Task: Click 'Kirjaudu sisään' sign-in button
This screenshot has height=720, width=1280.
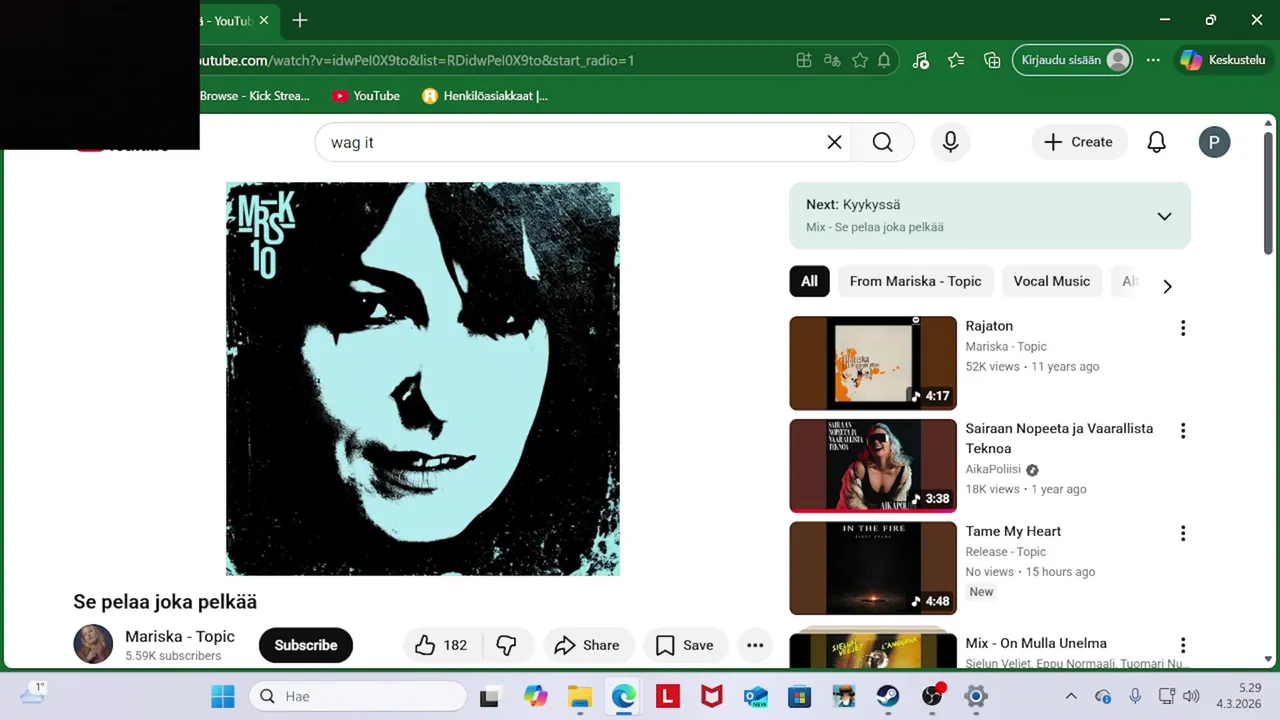Action: 1072,60
